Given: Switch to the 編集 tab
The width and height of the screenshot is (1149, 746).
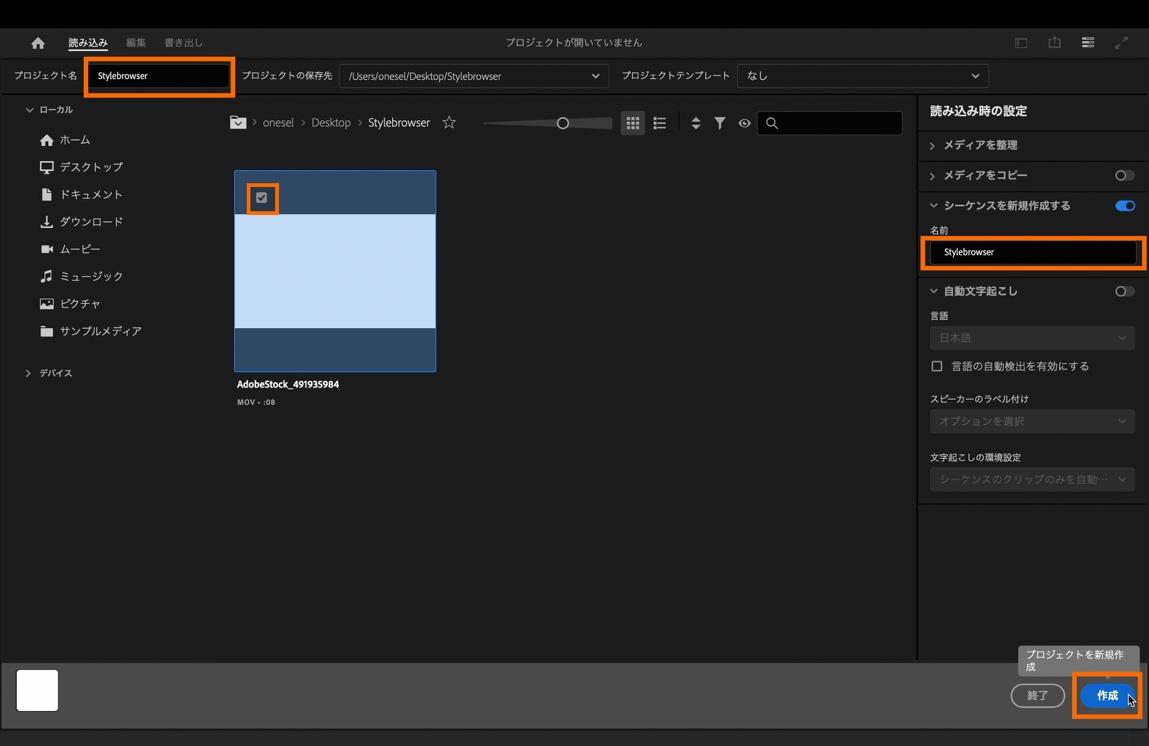Looking at the screenshot, I should [136, 43].
